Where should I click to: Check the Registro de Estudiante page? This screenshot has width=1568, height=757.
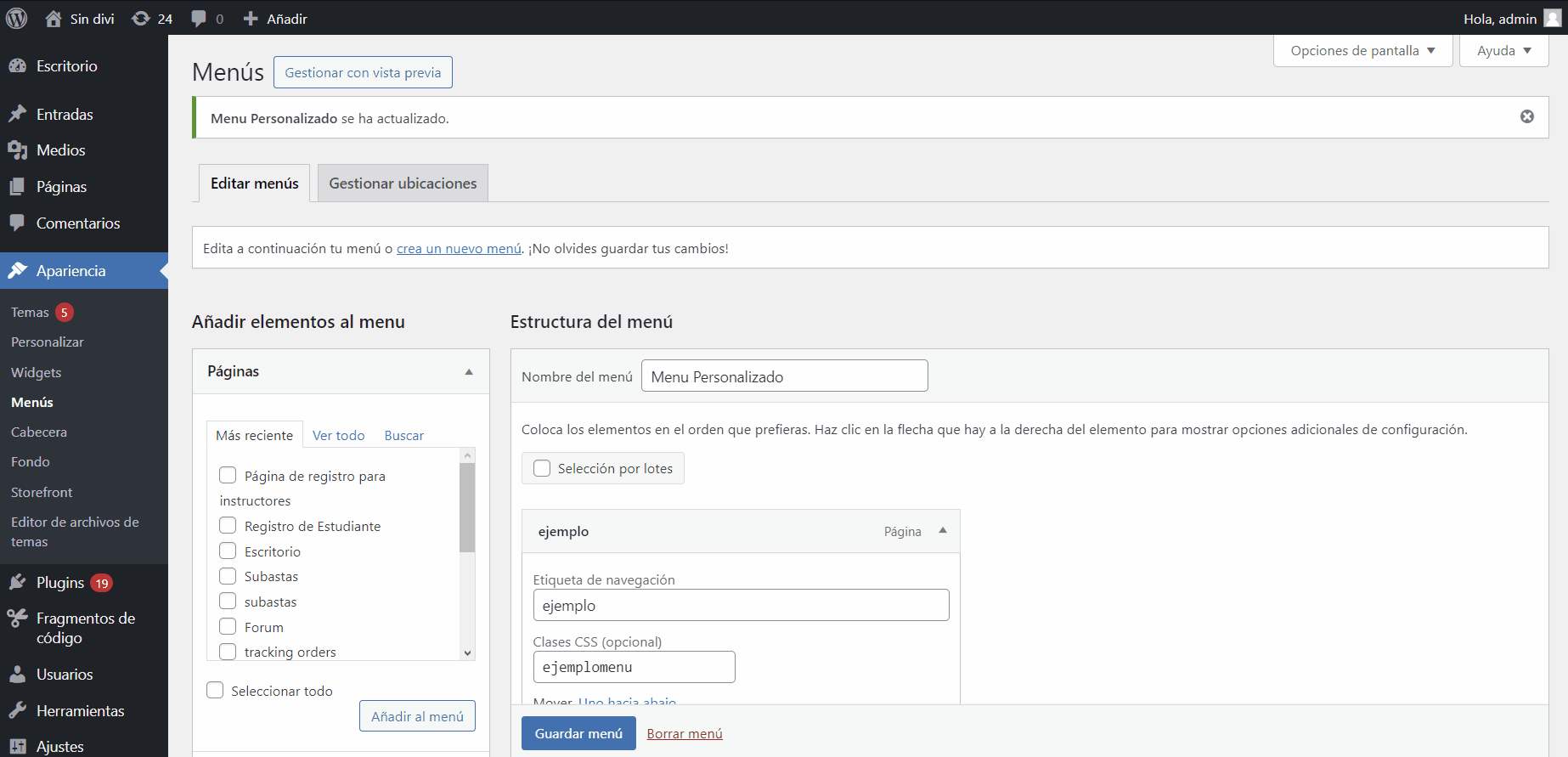coord(228,526)
